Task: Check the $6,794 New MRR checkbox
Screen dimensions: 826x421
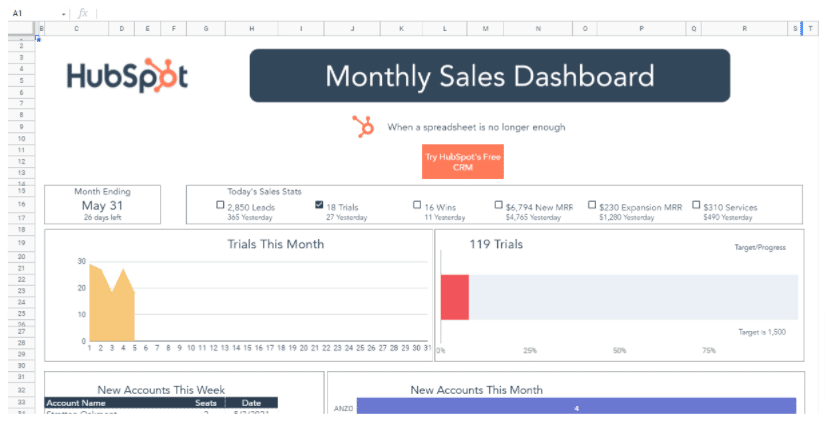Action: click(x=498, y=204)
